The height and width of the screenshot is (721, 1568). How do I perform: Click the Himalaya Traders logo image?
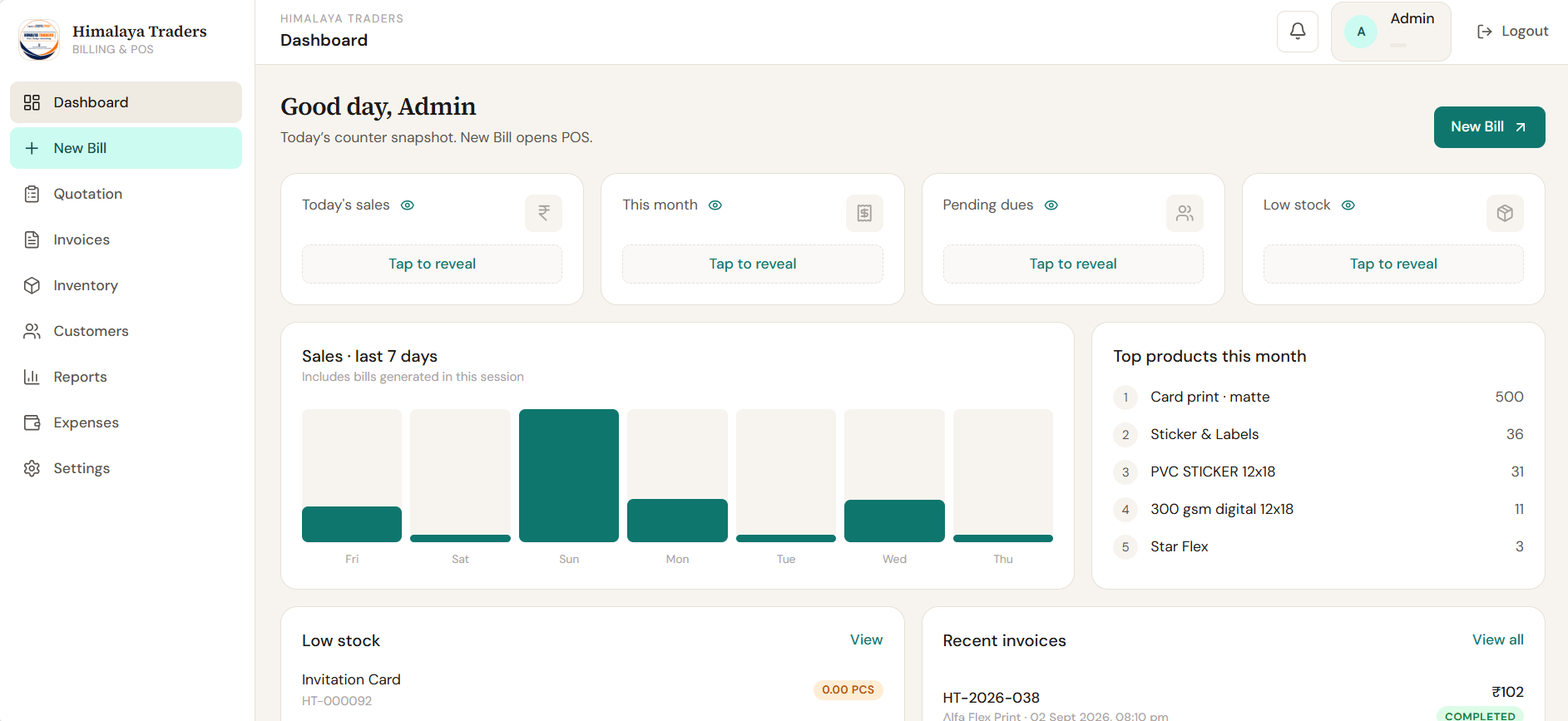(x=39, y=39)
